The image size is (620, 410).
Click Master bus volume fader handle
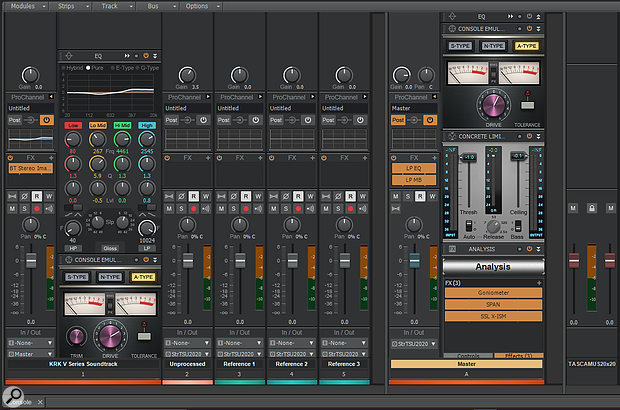click(414, 261)
